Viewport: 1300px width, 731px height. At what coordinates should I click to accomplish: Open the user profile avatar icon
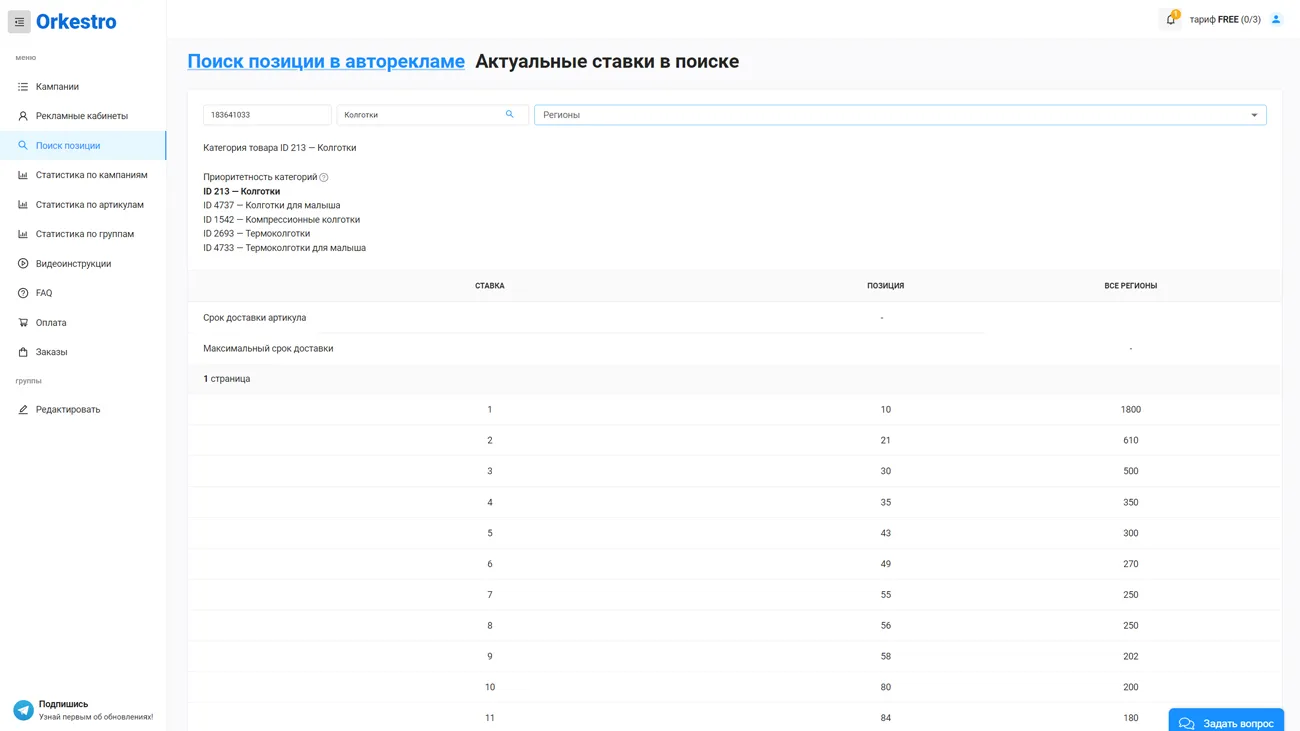click(x=1276, y=20)
